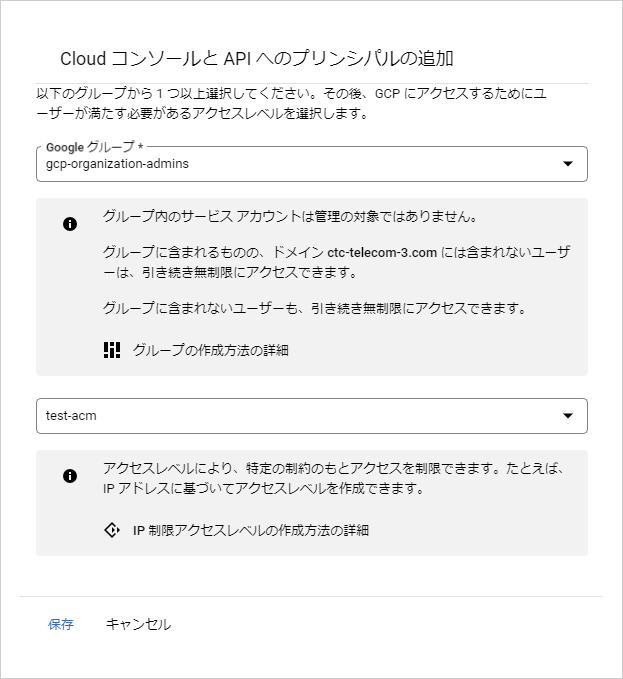
Task: Click the test-acm access level field
Action: [312, 416]
